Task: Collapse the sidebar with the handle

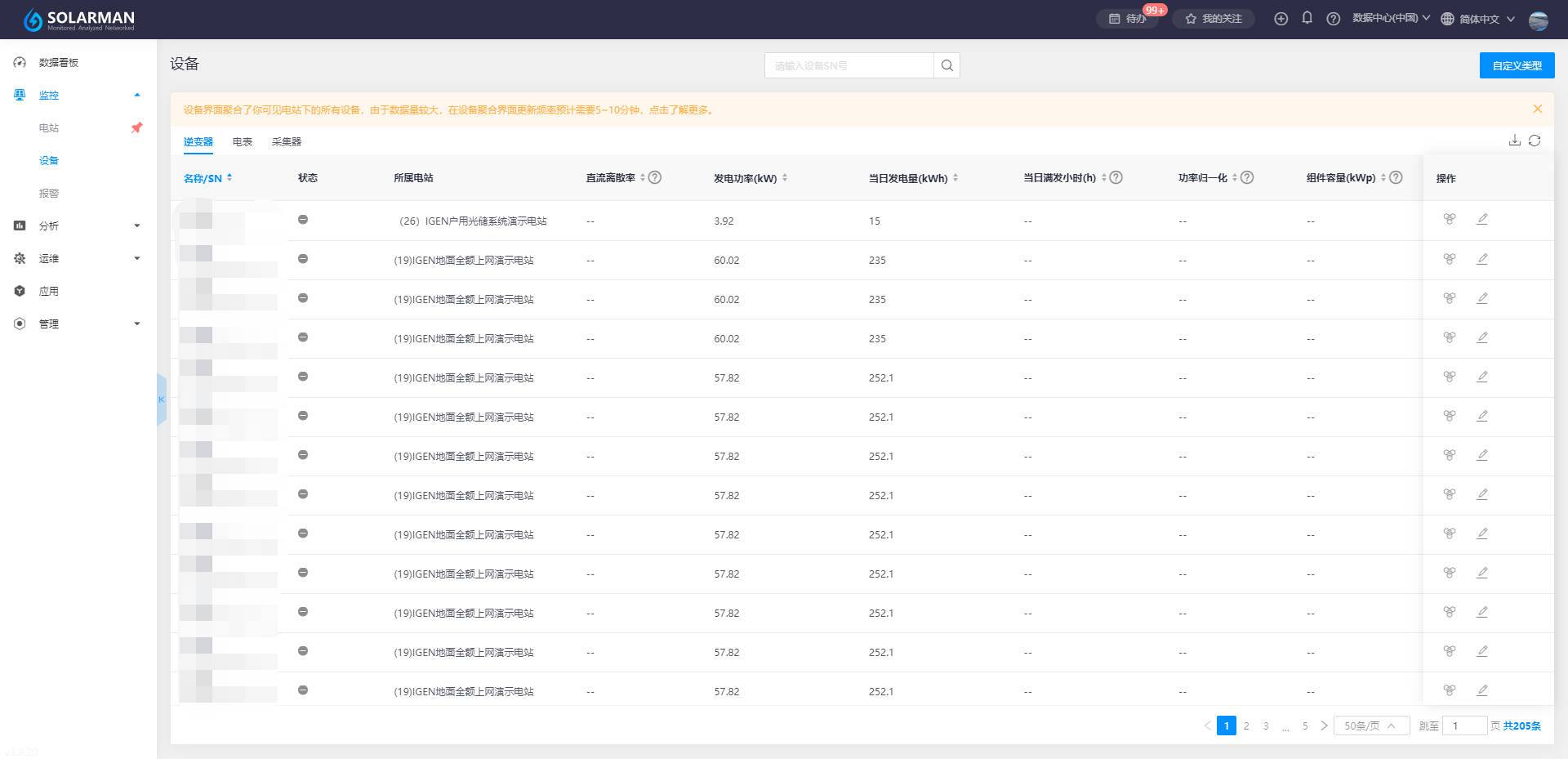Action: (162, 400)
